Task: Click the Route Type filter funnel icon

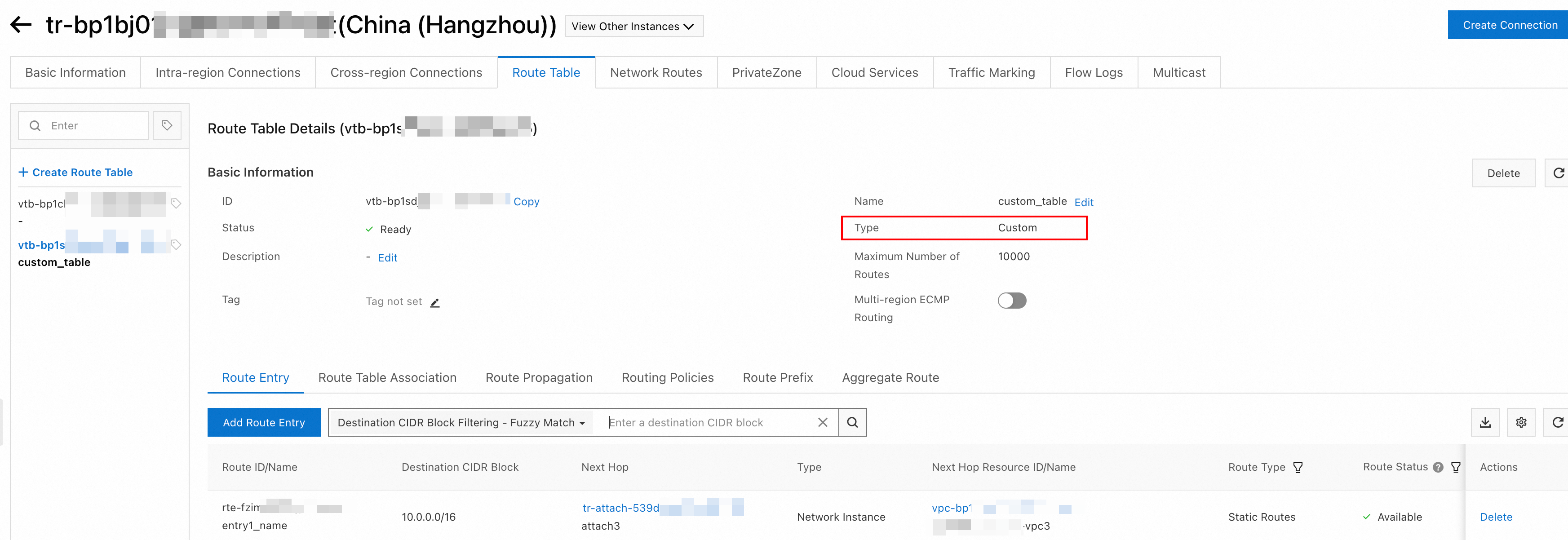Action: pyautogui.click(x=1298, y=468)
